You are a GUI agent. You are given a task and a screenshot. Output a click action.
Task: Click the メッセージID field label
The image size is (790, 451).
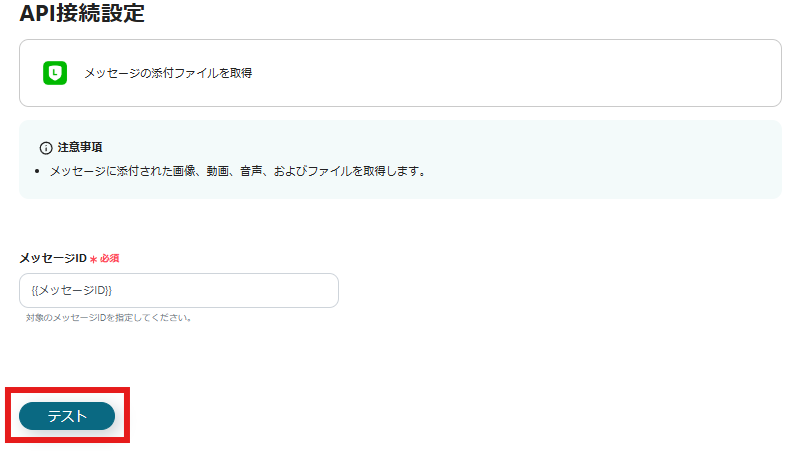coord(53,258)
